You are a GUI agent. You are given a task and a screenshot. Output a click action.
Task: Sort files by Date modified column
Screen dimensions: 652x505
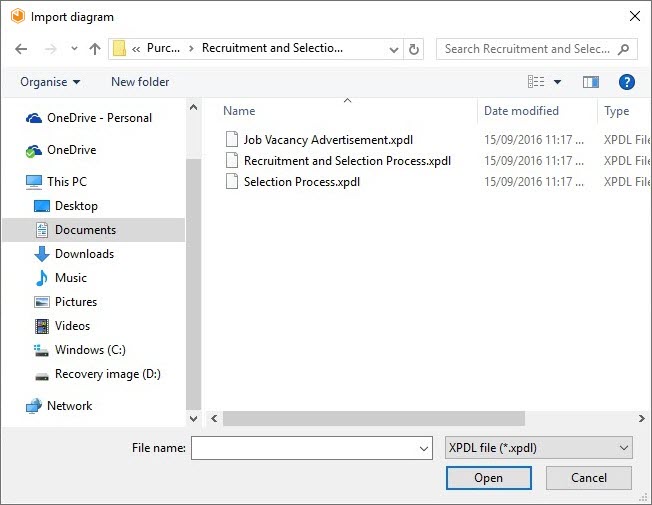coord(521,111)
